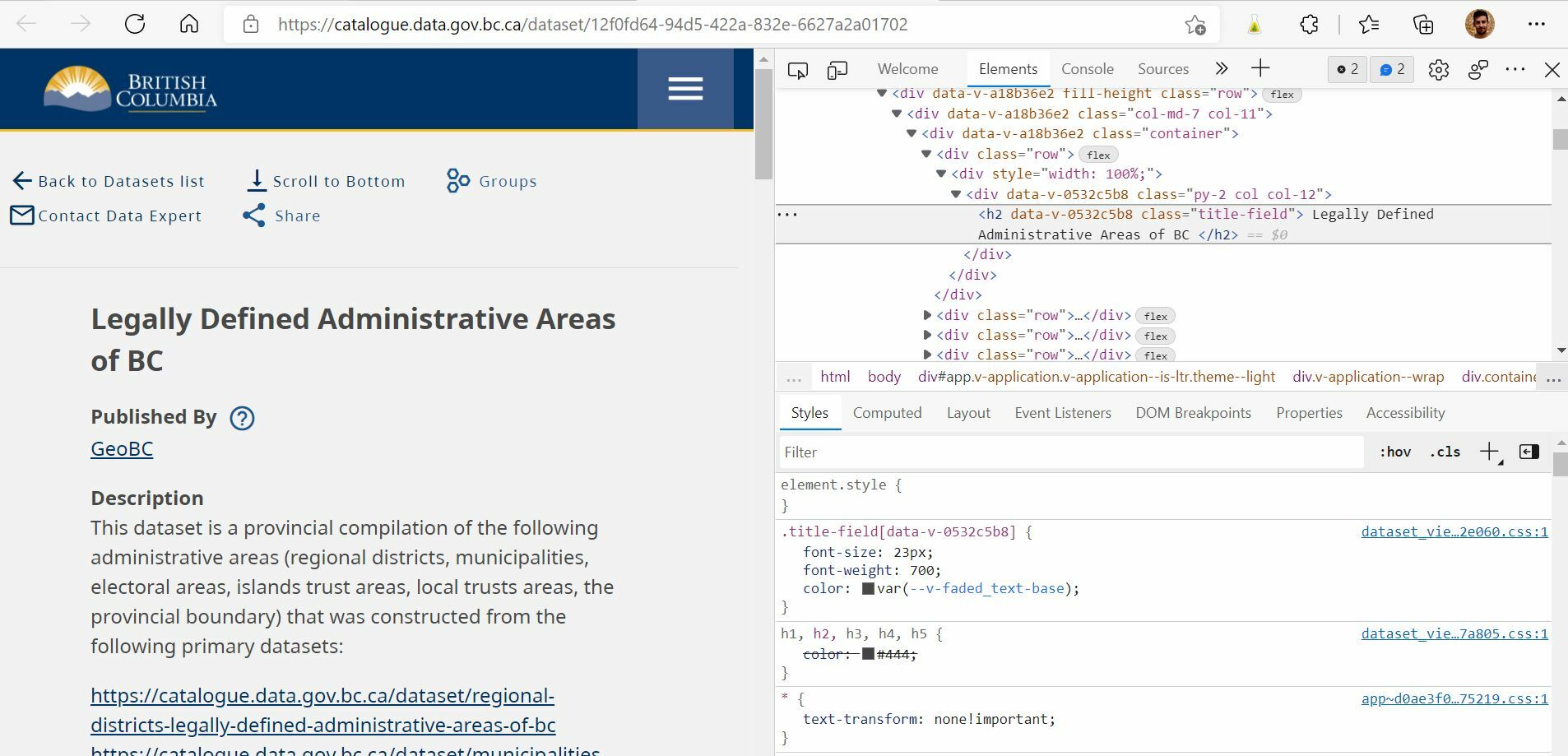Toggle the :hov element state panel
The width and height of the screenshot is (1568, 756).
(x=1395, y=452)
